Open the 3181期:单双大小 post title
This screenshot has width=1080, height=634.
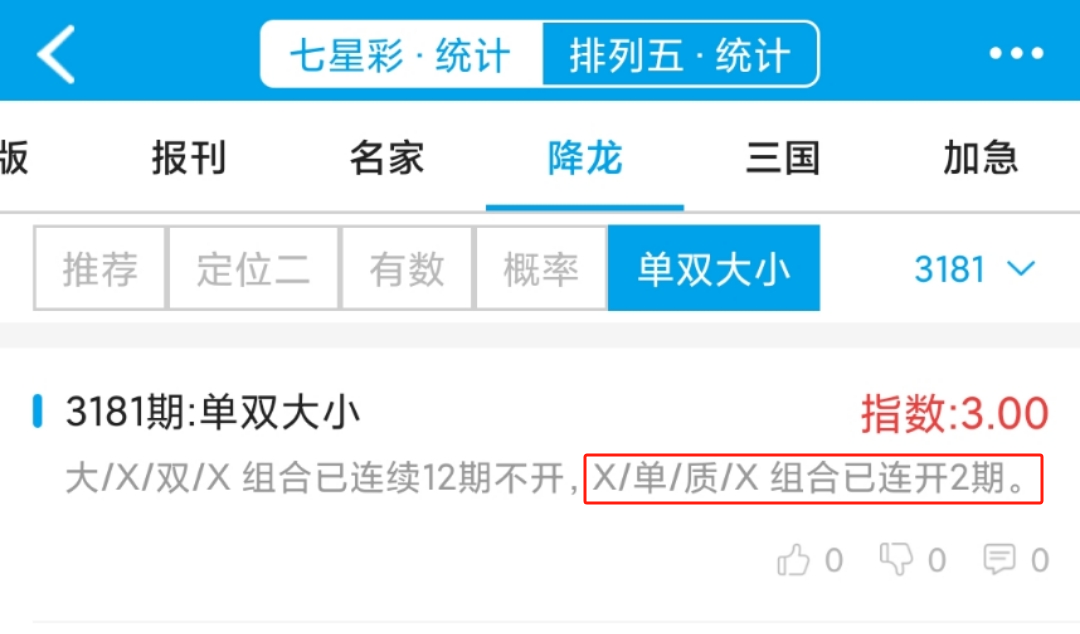click(x=213, y=413)
